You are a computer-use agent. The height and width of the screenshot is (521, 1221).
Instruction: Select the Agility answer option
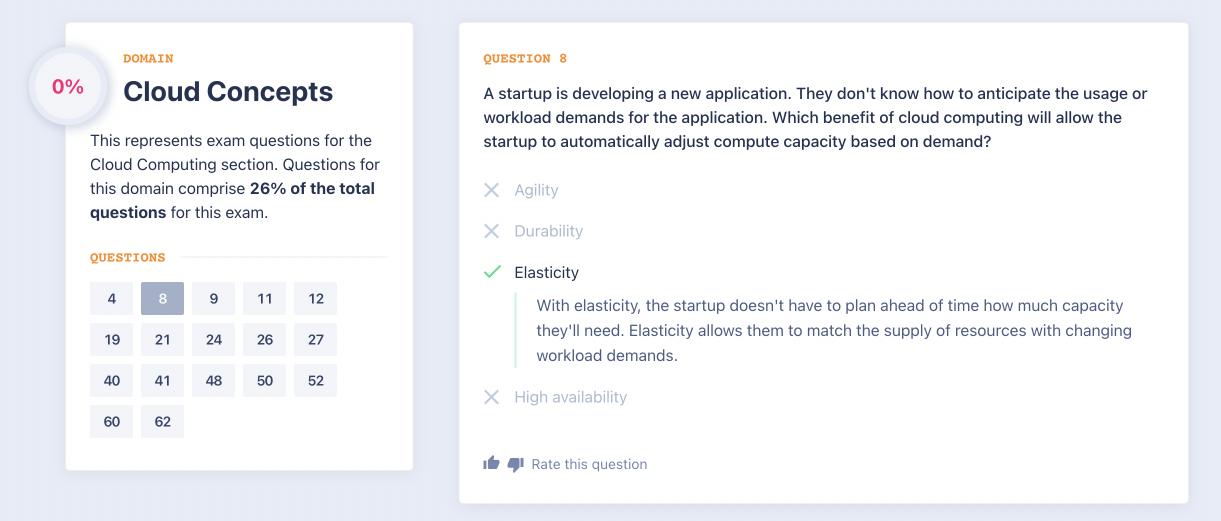click(x=536, y=190)
